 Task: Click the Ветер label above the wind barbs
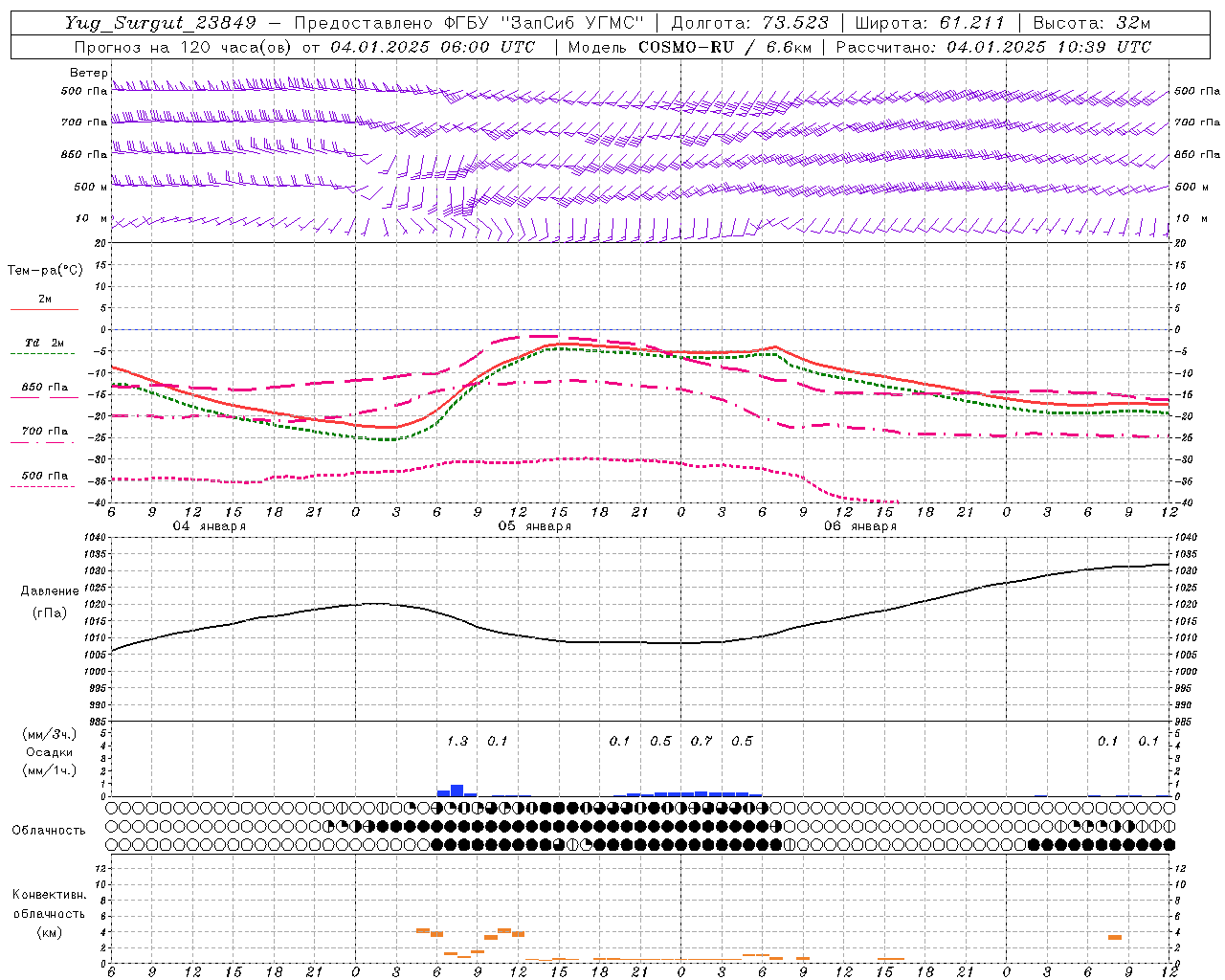[x=88, y=73]
